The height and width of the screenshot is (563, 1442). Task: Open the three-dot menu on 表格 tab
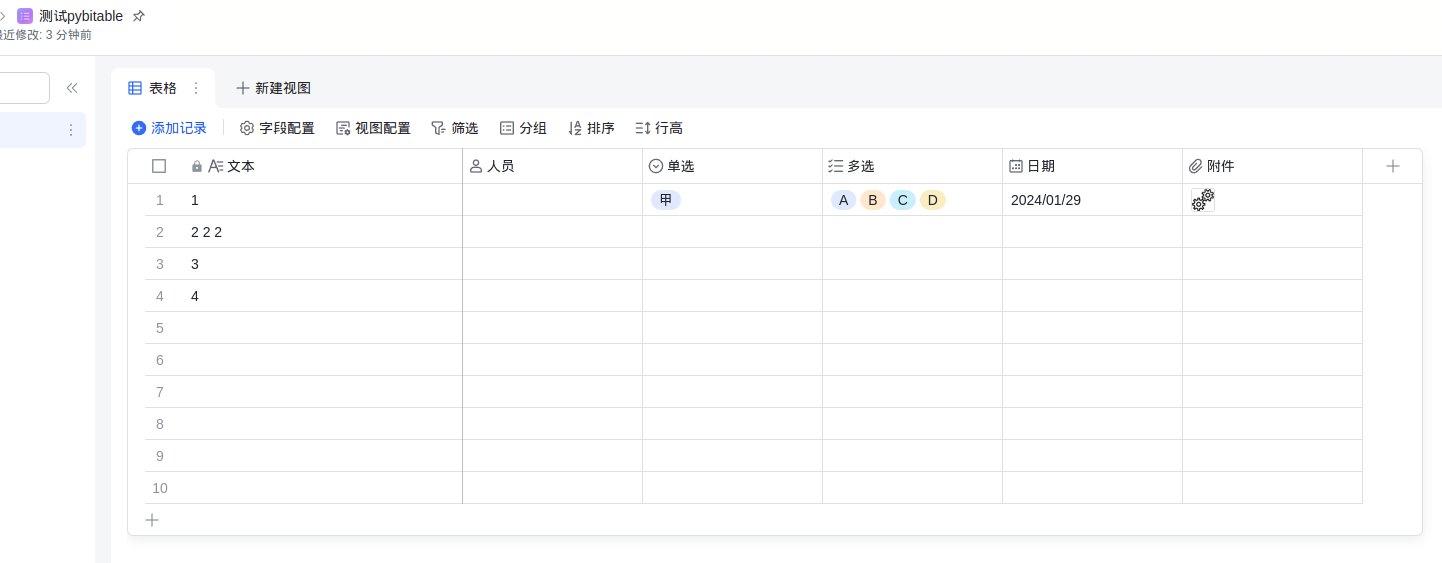tap(196, 88)
